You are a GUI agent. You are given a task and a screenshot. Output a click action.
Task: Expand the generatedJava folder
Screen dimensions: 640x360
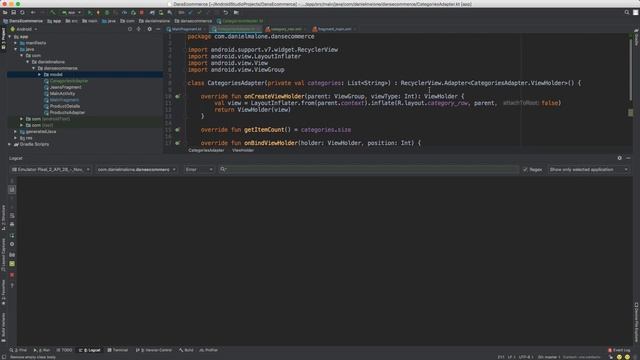coord(16,131)
